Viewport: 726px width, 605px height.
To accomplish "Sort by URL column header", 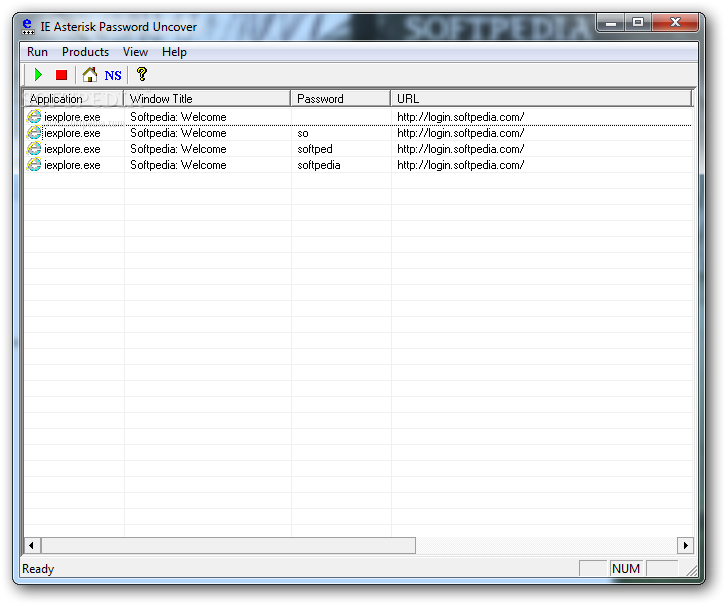I will click(541, 99).
